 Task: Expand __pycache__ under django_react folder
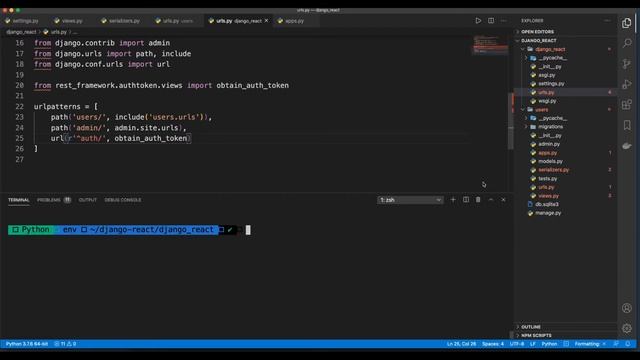click(x=553, y=58)
